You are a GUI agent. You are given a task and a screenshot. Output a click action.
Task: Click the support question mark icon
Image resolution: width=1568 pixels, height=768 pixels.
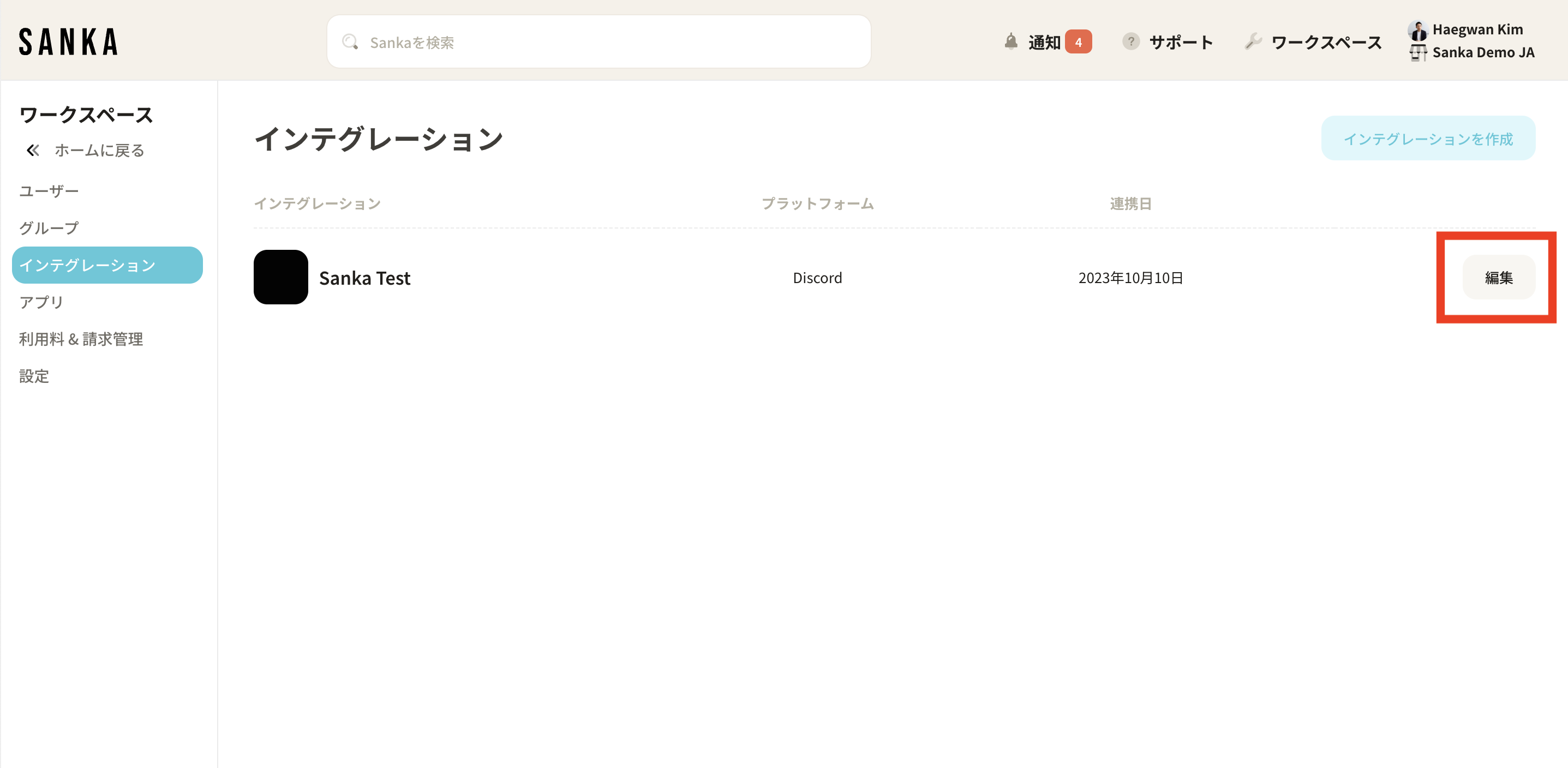pos(1130,41)
